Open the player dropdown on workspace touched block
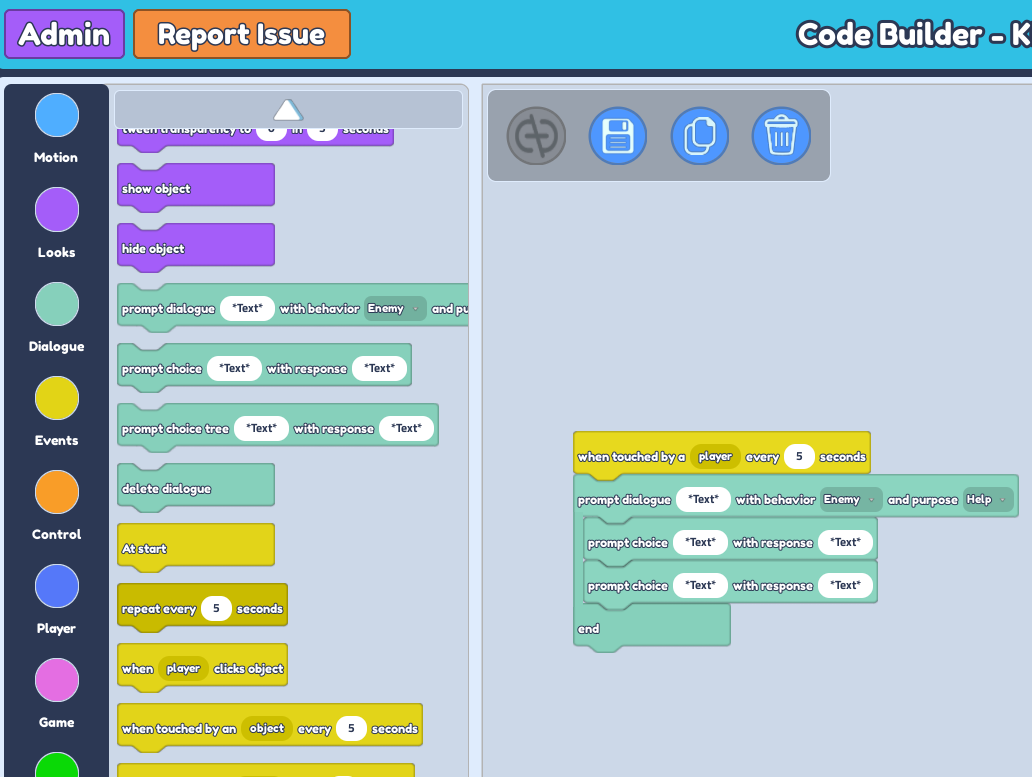1032x777 pixels. coord(715,457)
